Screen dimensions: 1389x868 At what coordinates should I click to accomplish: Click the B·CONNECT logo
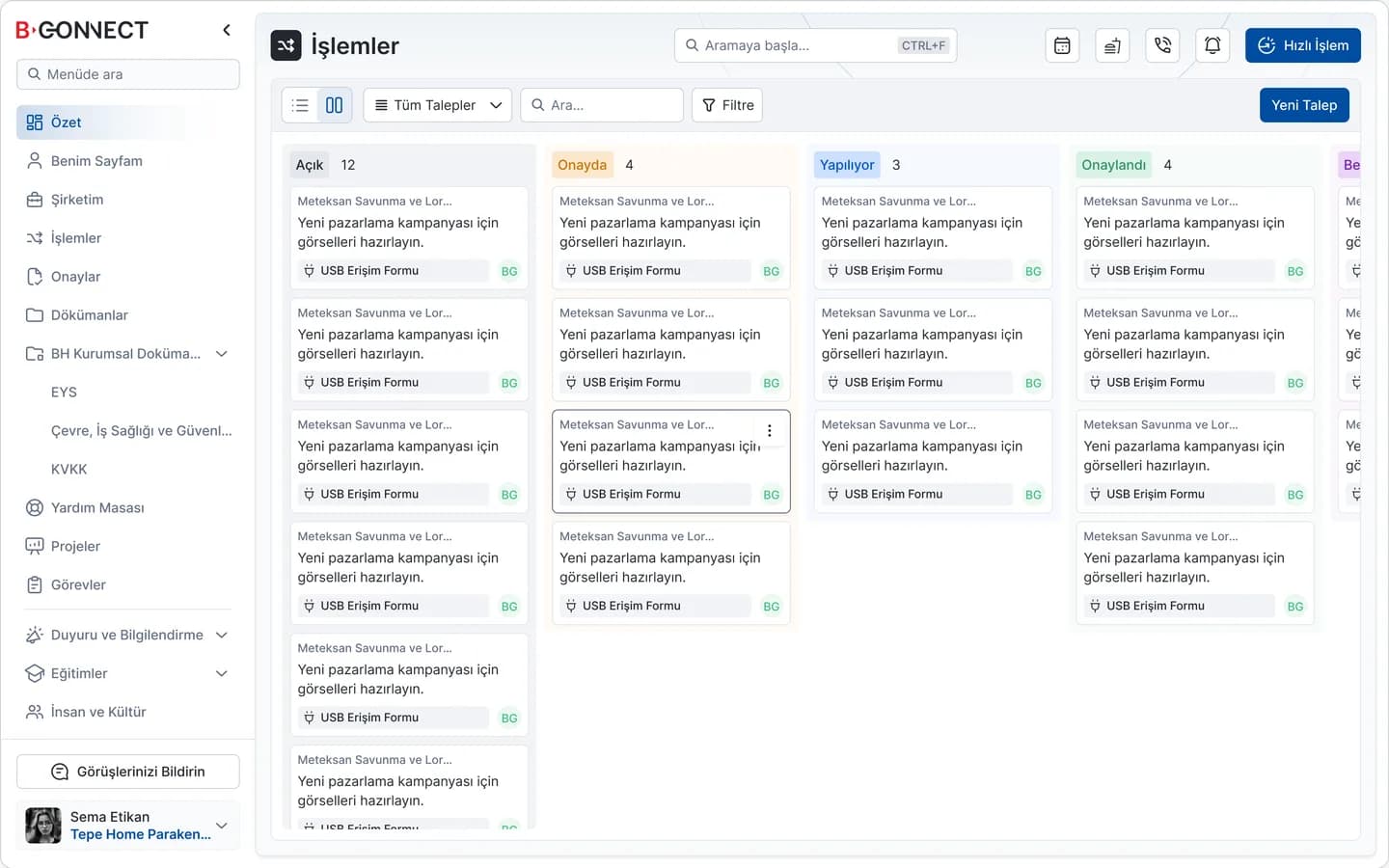pyautogui.click(x=82, y=30)
